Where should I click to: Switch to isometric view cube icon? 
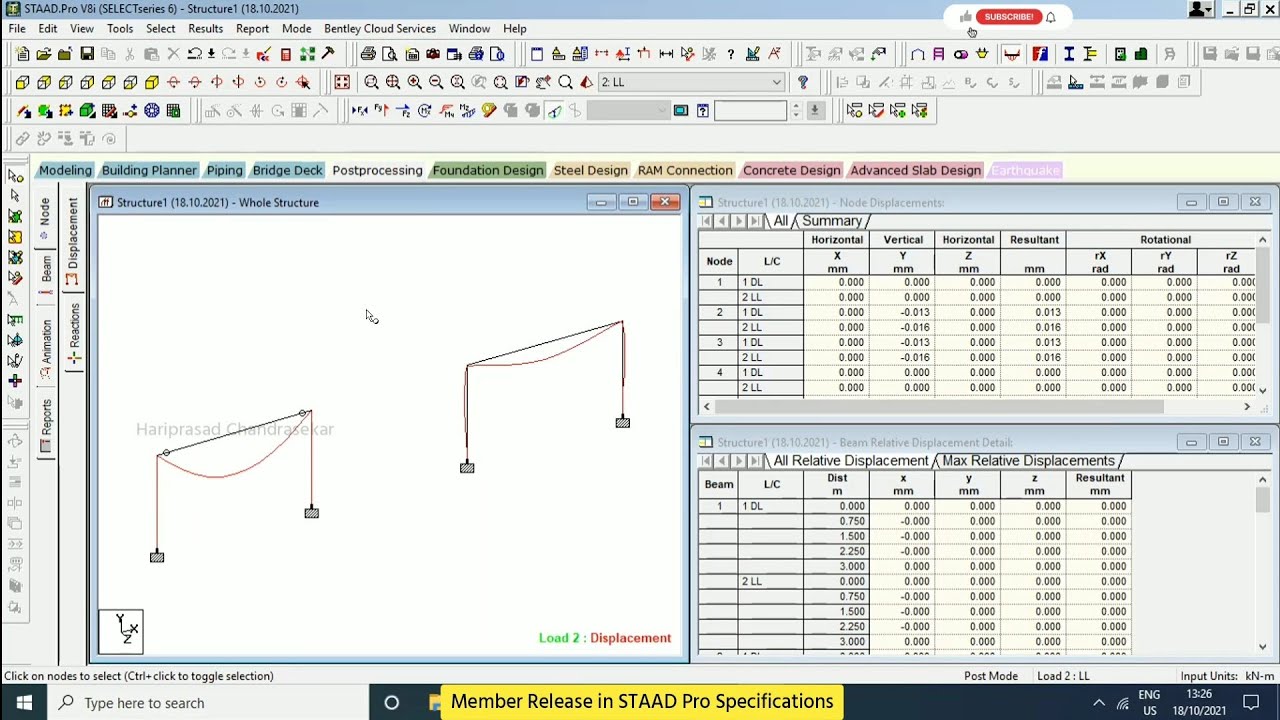pos(151,82)
